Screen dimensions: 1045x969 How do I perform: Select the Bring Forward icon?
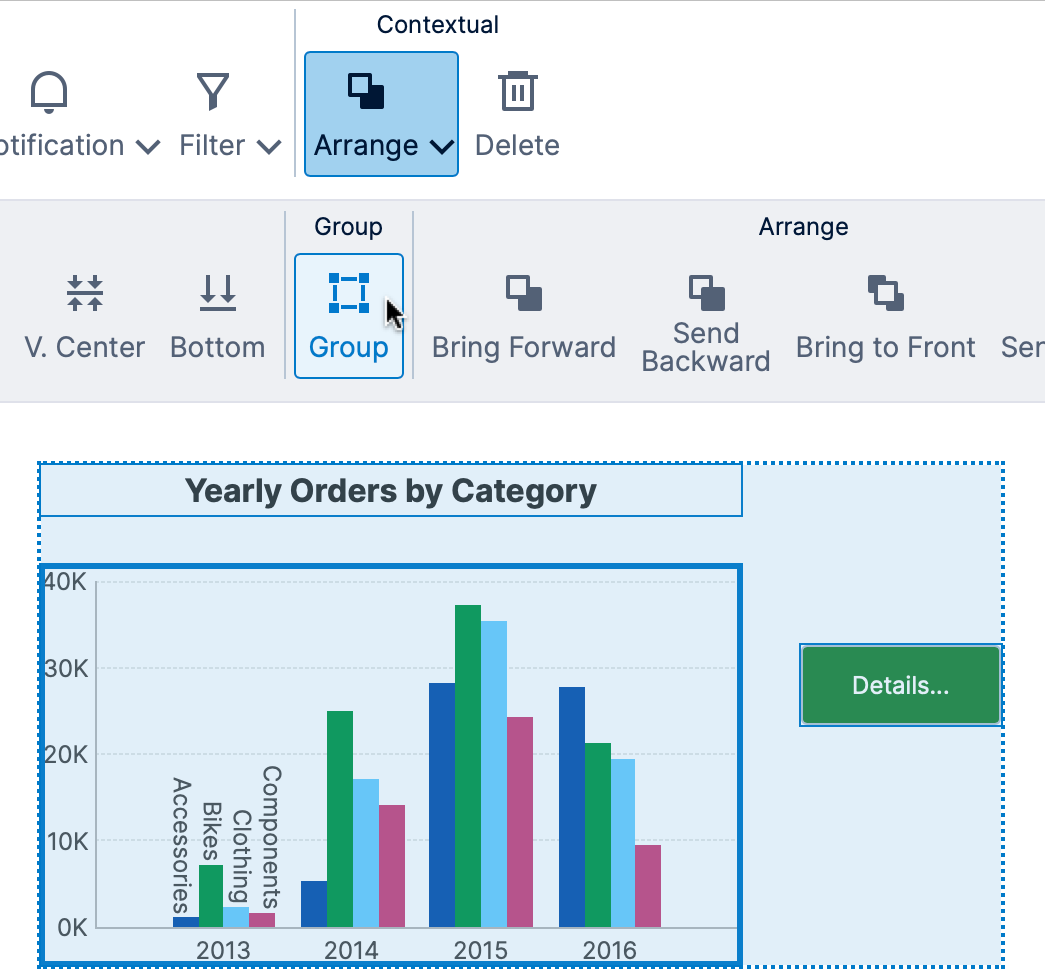pyautogui.click(x=523, y=294)
